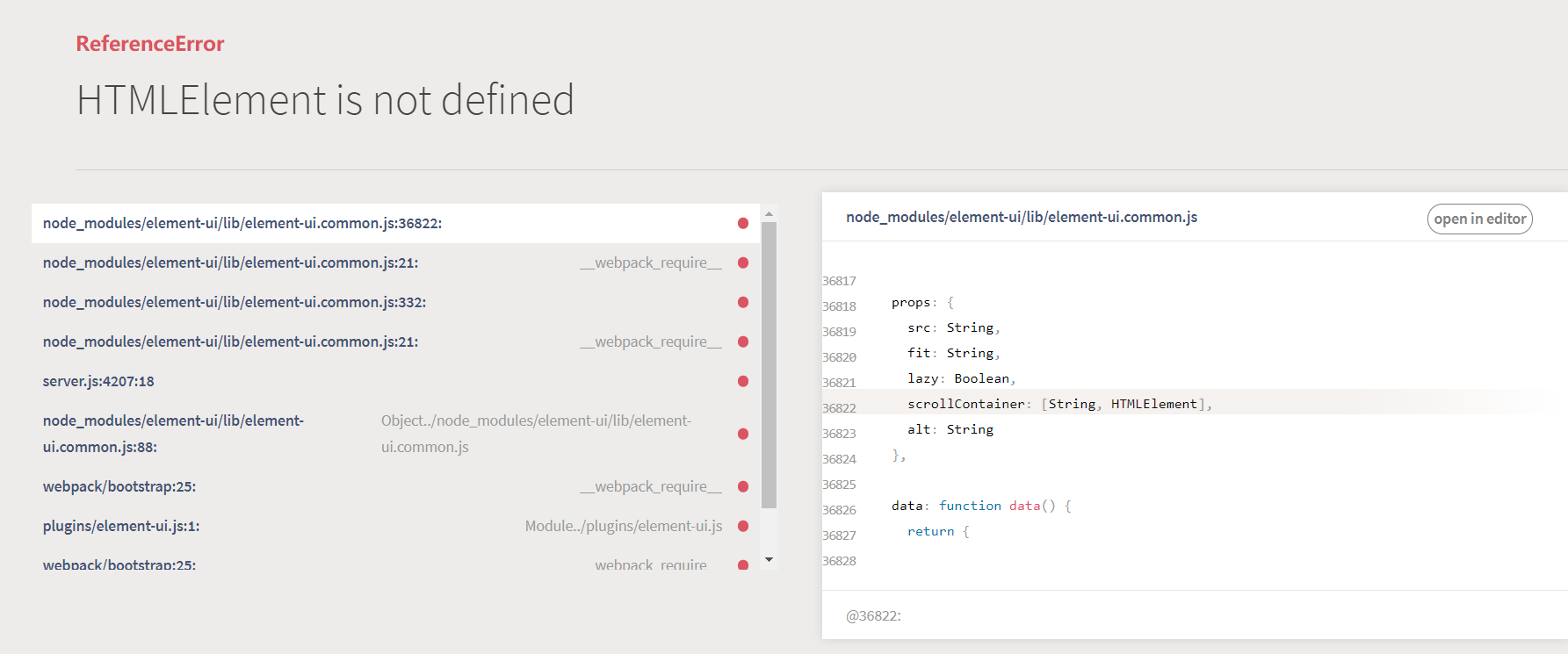Click 'HTMLElement is not defined' message
This screenshot has height=654, width=1568.
click(325, 99)
